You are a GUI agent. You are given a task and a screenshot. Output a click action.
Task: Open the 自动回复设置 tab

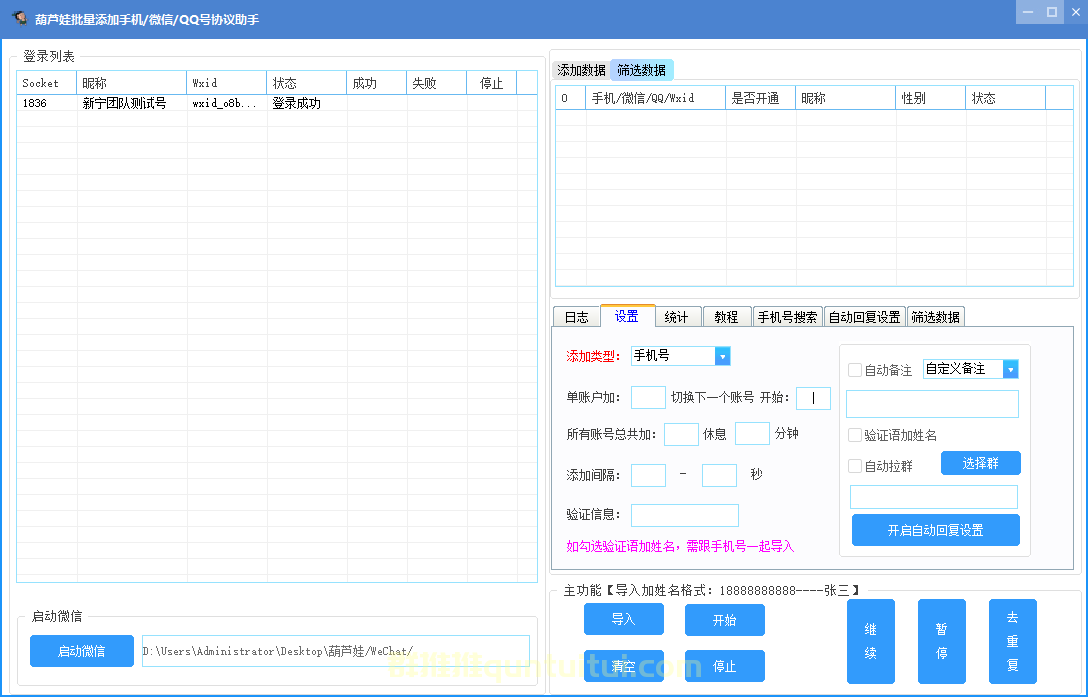[865, 317]
